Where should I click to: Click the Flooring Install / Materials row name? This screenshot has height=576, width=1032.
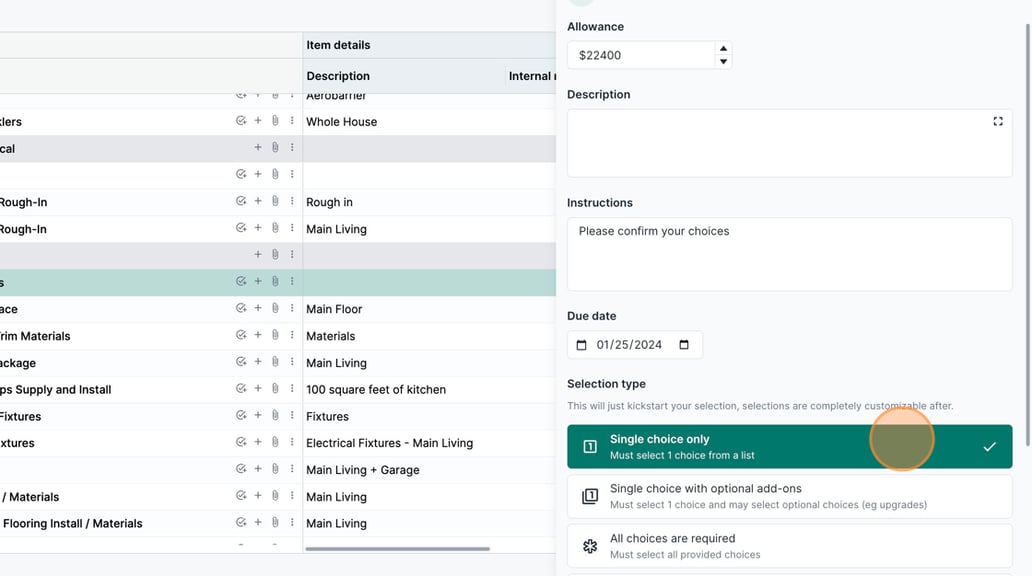tap(72, 524)
